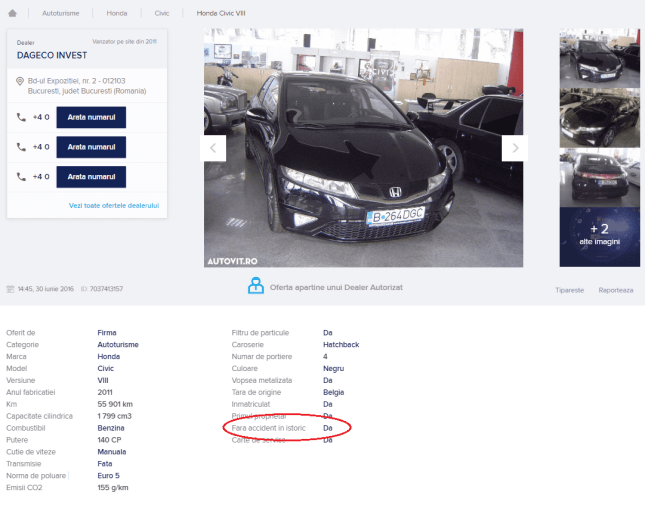Screen dimensions: 645x508
Task: Open the main Honda Civic photo
Action: pyautogui.click(x=364, y=148)
